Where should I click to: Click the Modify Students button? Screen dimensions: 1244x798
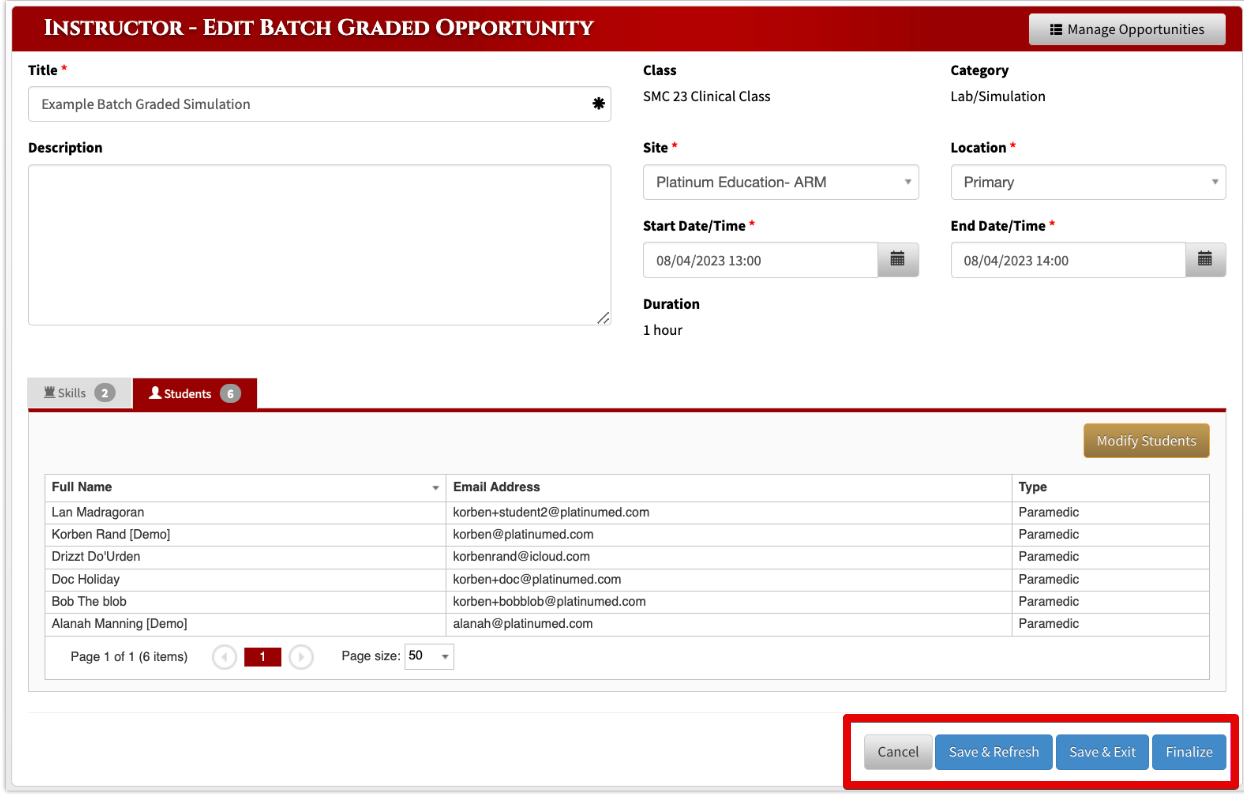click(x=1146, y=441)
